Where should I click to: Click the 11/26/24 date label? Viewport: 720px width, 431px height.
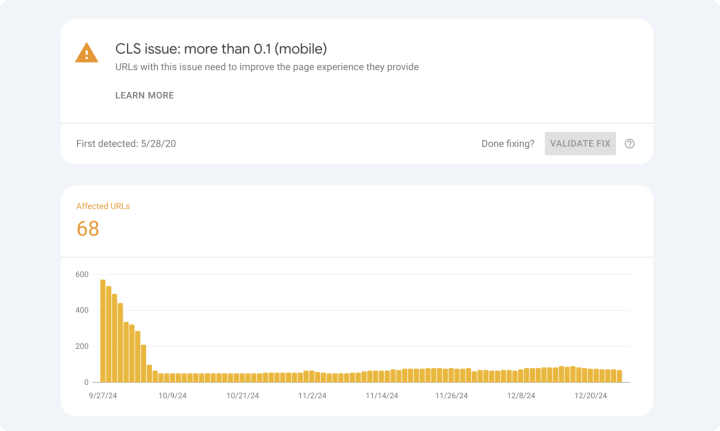coord(451,396)
